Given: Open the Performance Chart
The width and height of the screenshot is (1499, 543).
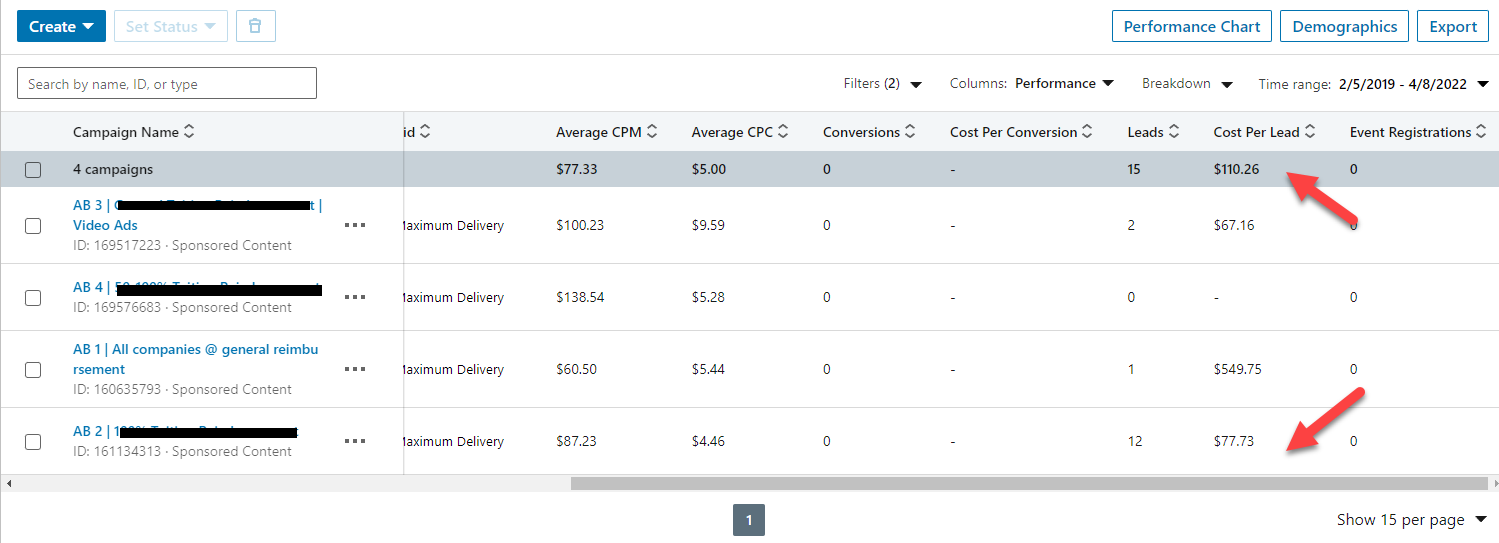Looking at the screenshot, I should [x=1192, y=26].
